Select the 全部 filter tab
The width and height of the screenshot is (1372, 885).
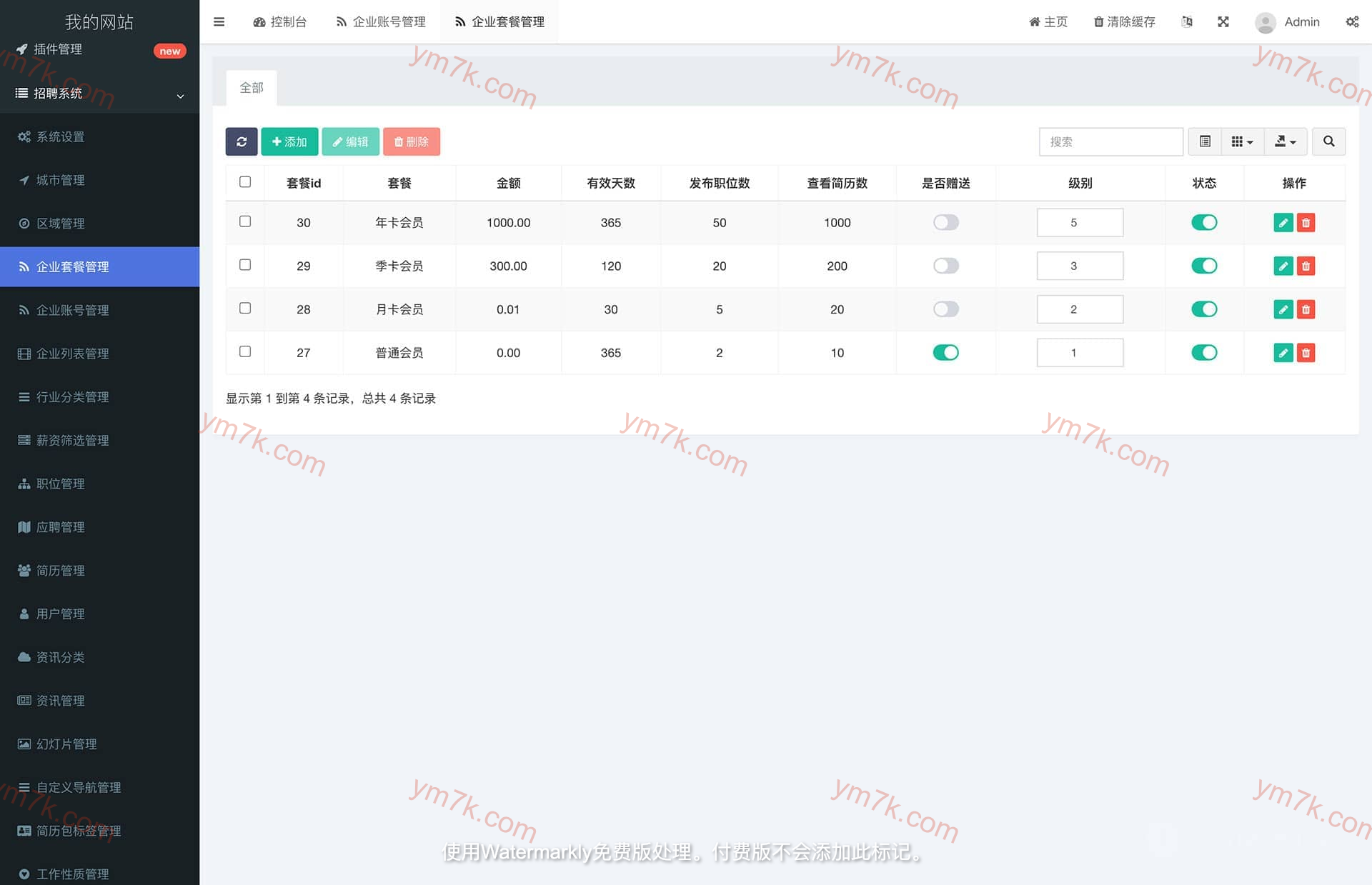(252, 88)
